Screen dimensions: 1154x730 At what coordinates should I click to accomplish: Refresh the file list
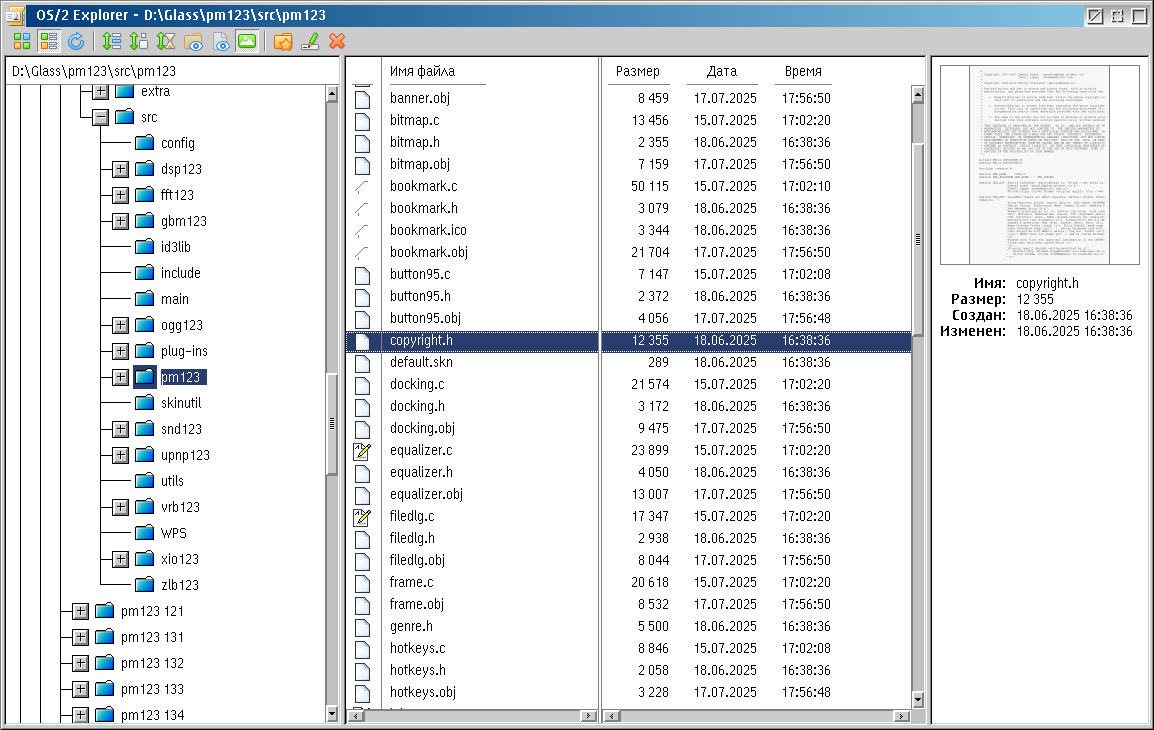(76, 41)
